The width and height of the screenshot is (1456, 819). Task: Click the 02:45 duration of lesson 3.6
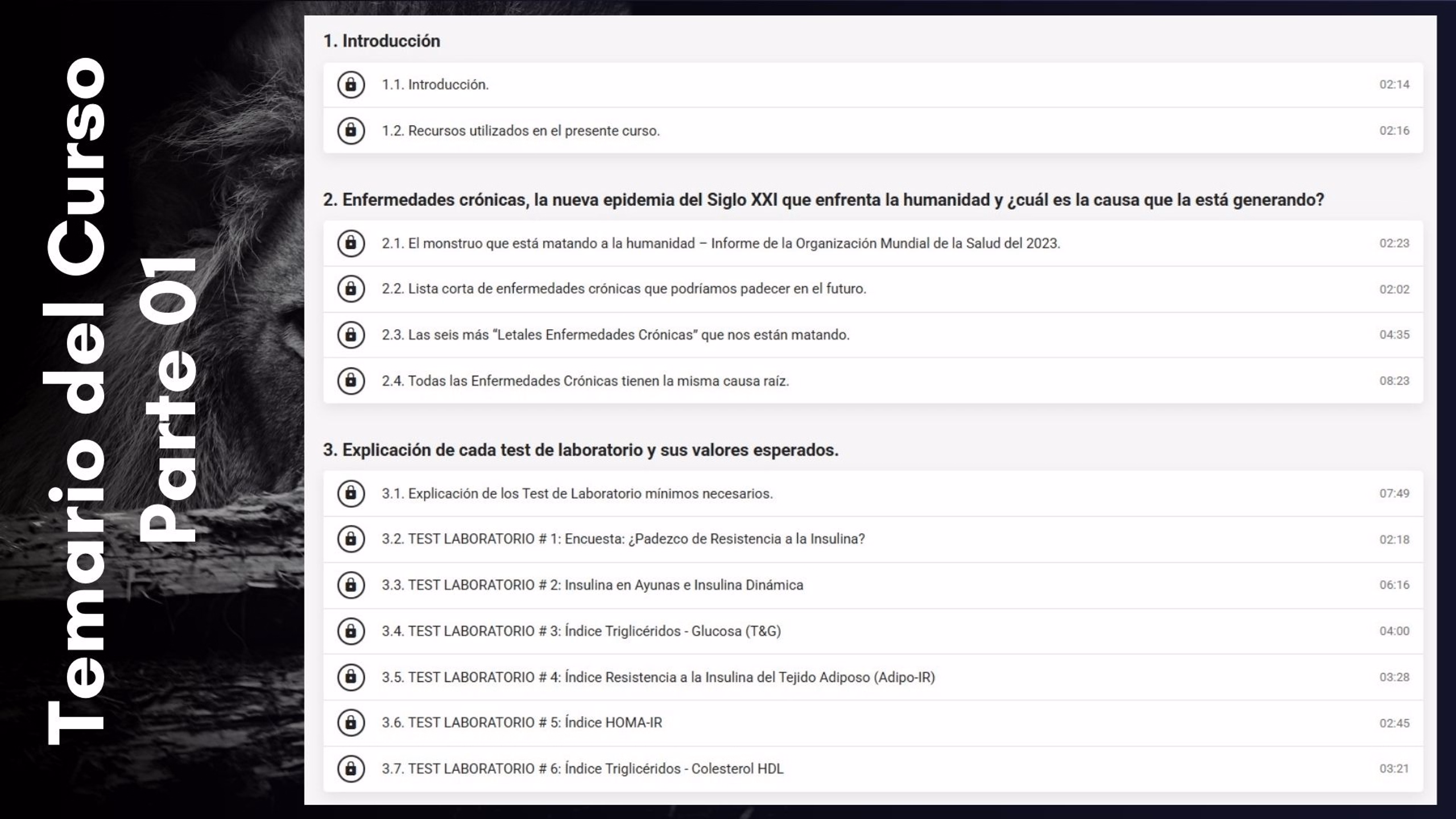[x=1394, y=723]
